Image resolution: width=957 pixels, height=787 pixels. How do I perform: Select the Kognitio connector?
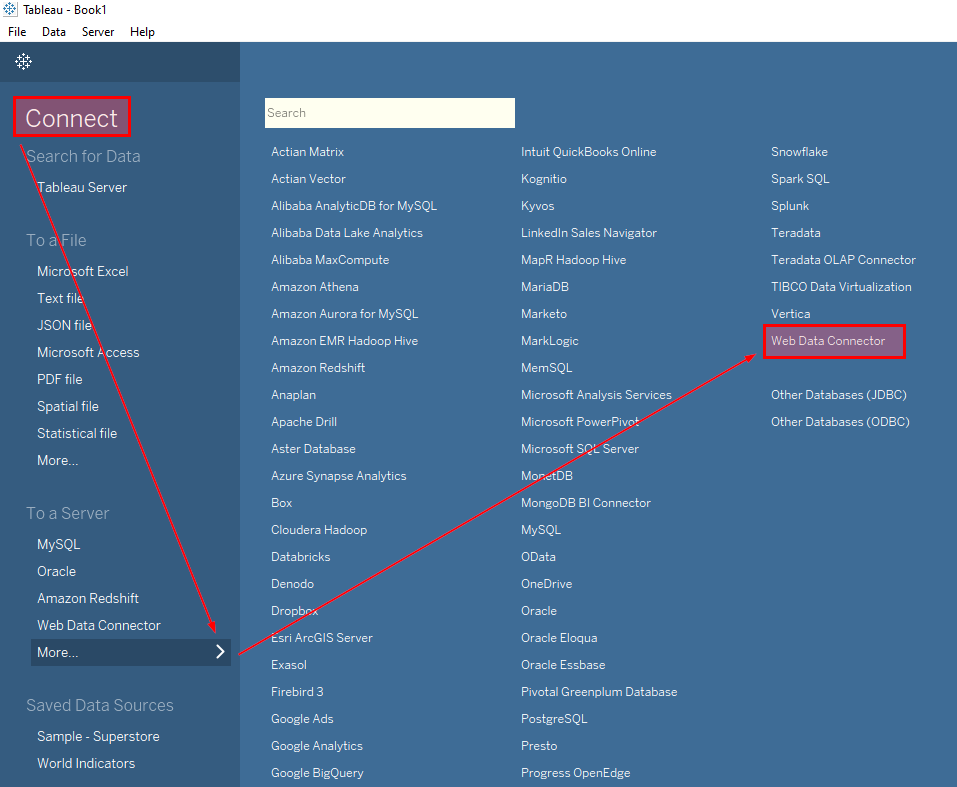(x=544, y=178)
